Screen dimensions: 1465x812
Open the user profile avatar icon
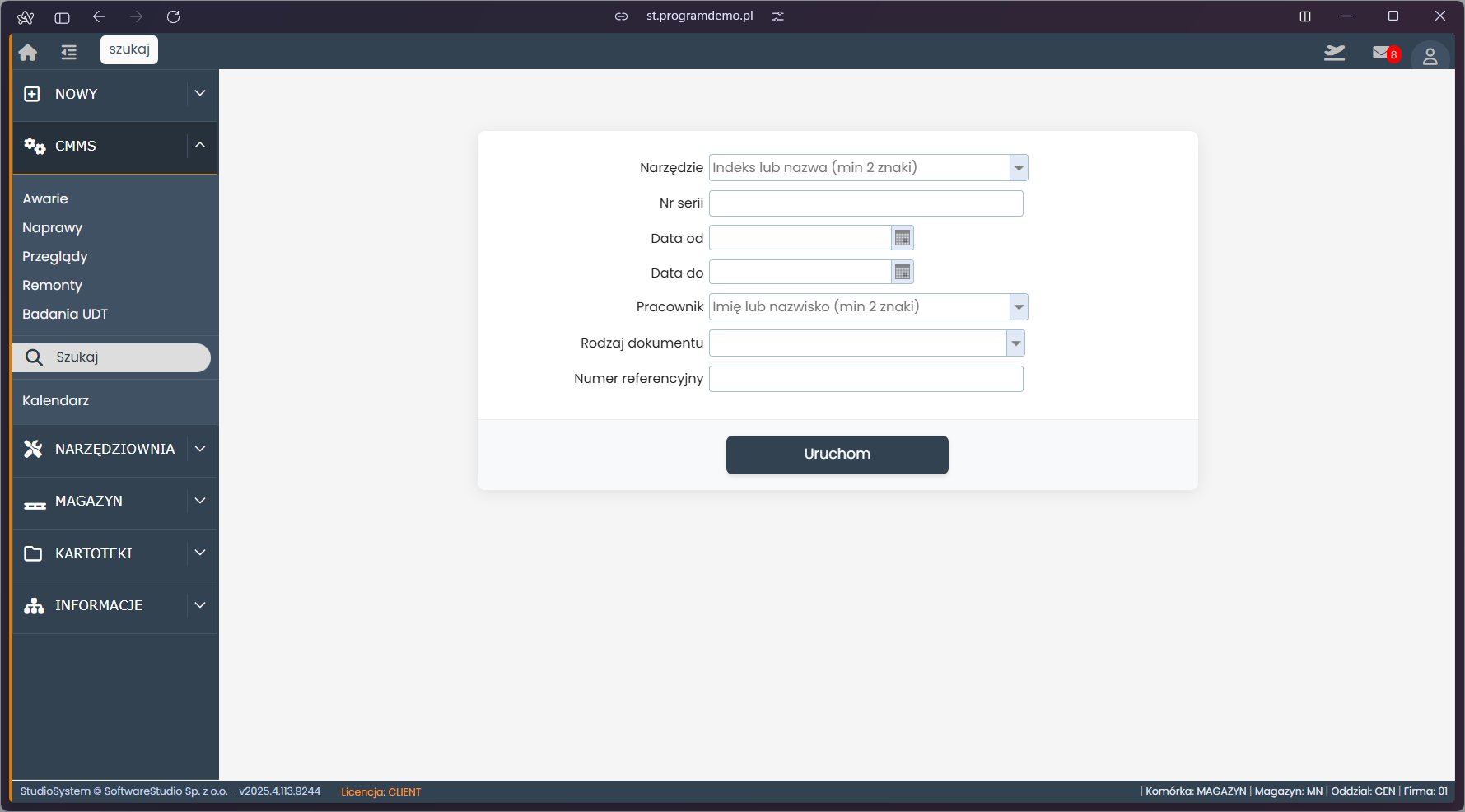[x=1430, y=56]
